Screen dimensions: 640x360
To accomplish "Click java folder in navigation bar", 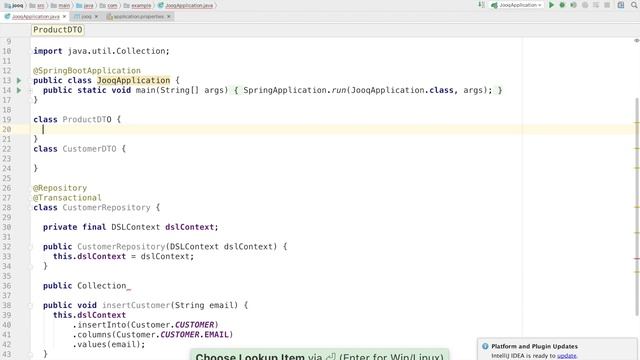I will [85, 5].
